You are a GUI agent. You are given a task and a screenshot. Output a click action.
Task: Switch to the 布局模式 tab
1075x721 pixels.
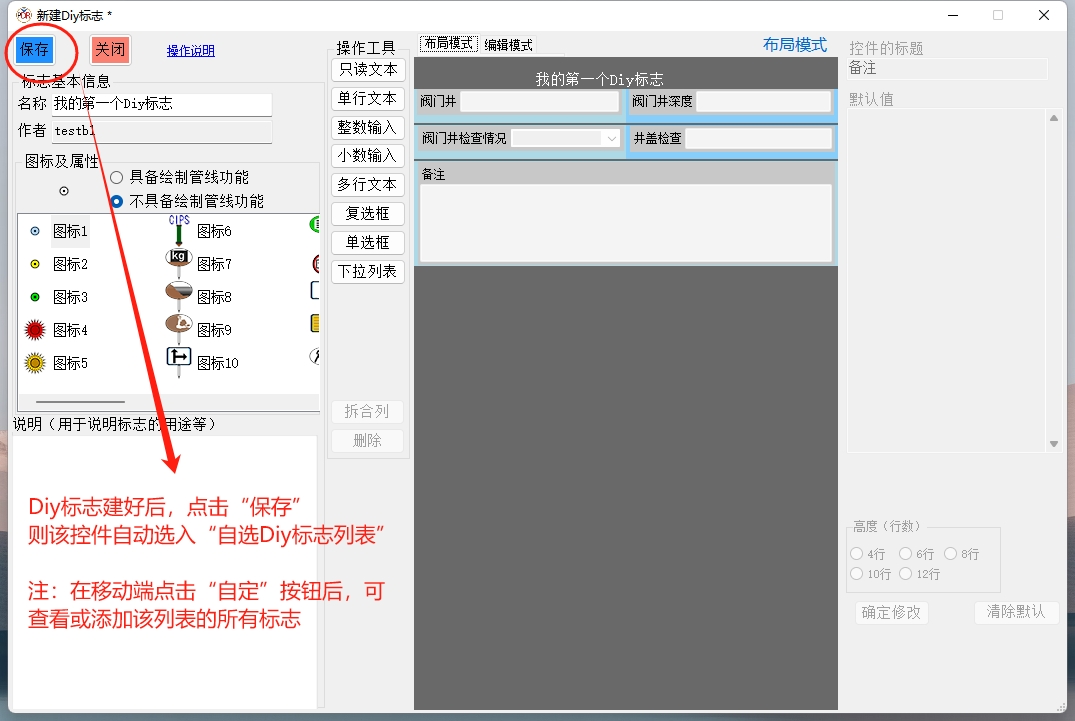pos(448,44)
